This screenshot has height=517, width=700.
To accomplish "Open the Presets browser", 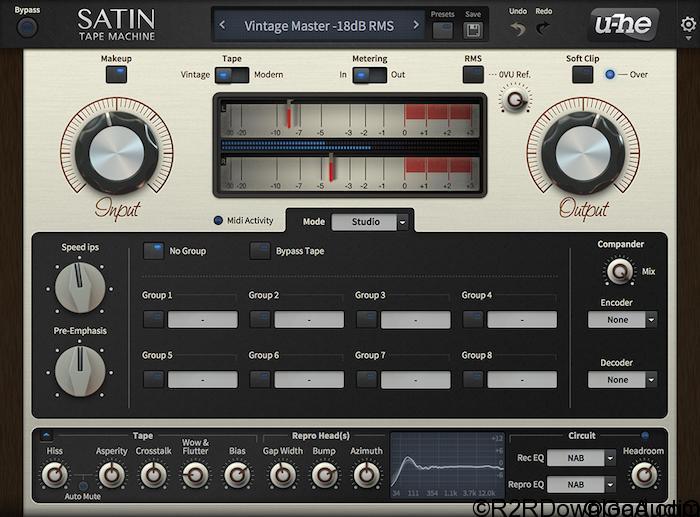I will pyautogui.click(x=442, y=31).
